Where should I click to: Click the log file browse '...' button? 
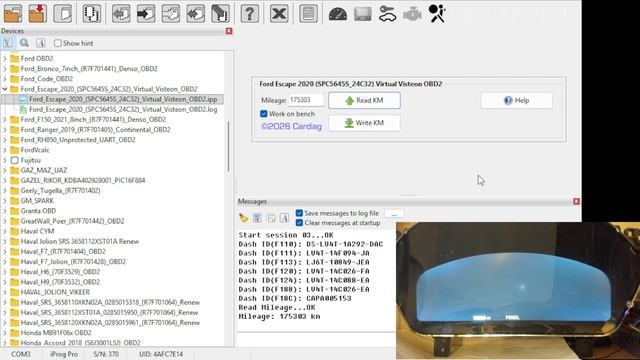click(x=394, y=213)
